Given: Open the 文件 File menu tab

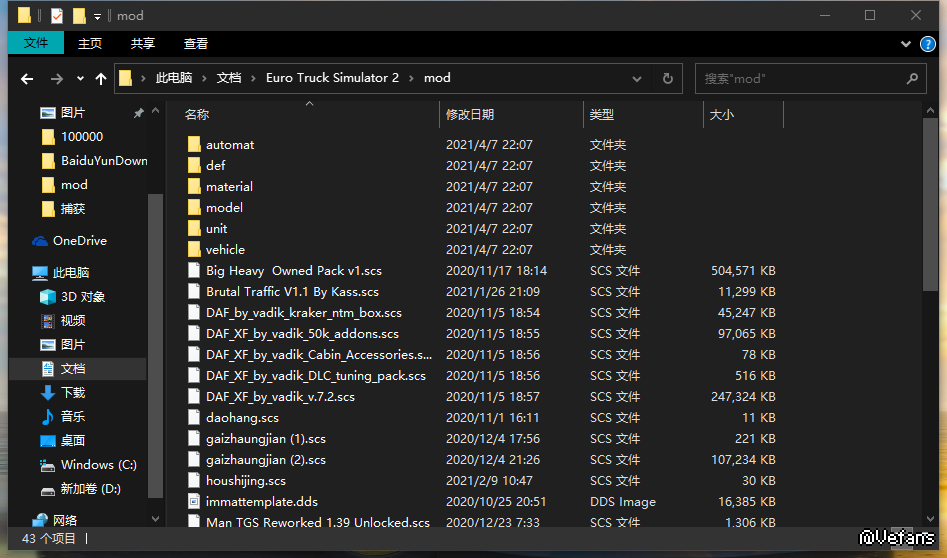Looking at the screenshot, I should (36, 44).
